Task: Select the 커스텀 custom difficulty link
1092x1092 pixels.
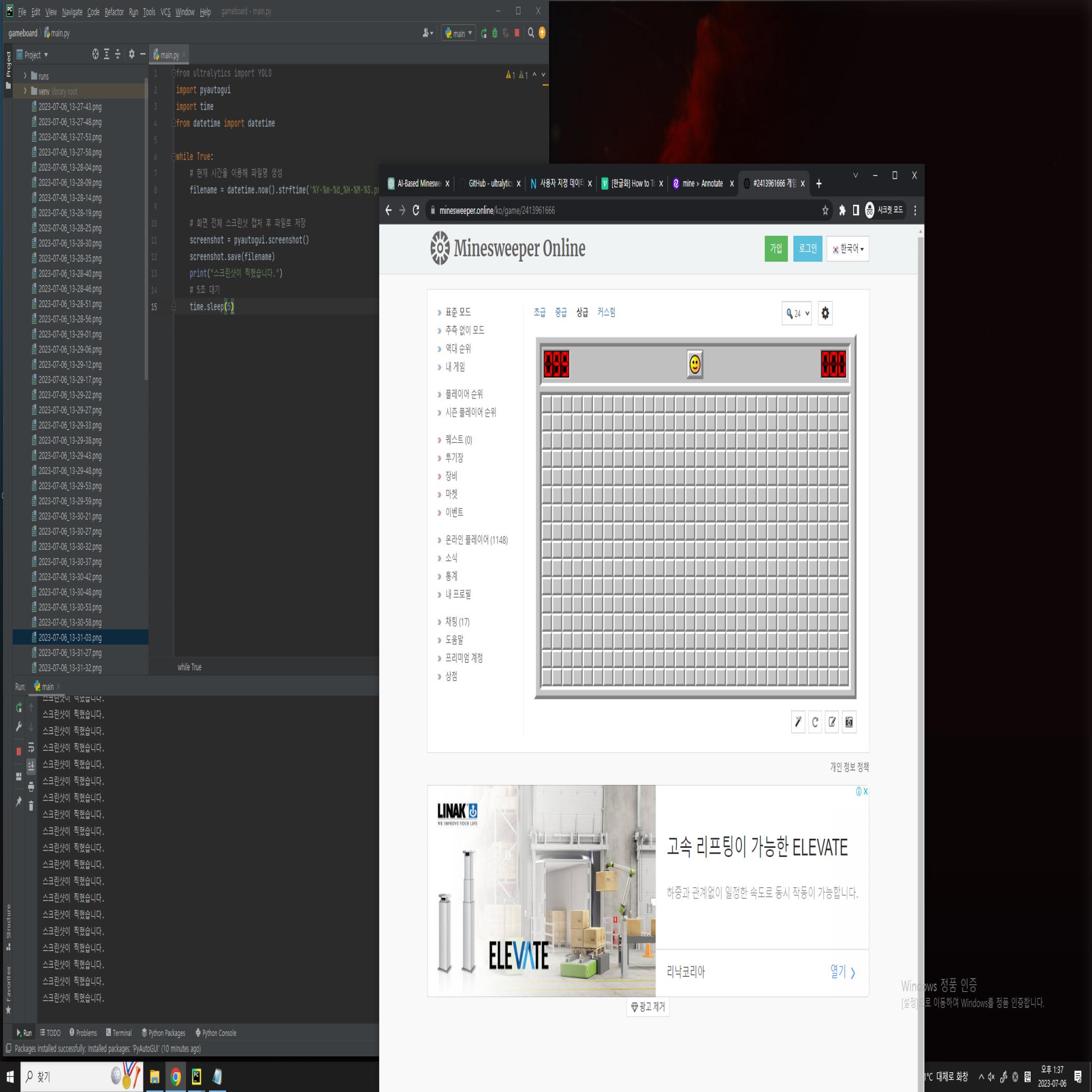Action: pyautogui.click(x=606, y=312)
